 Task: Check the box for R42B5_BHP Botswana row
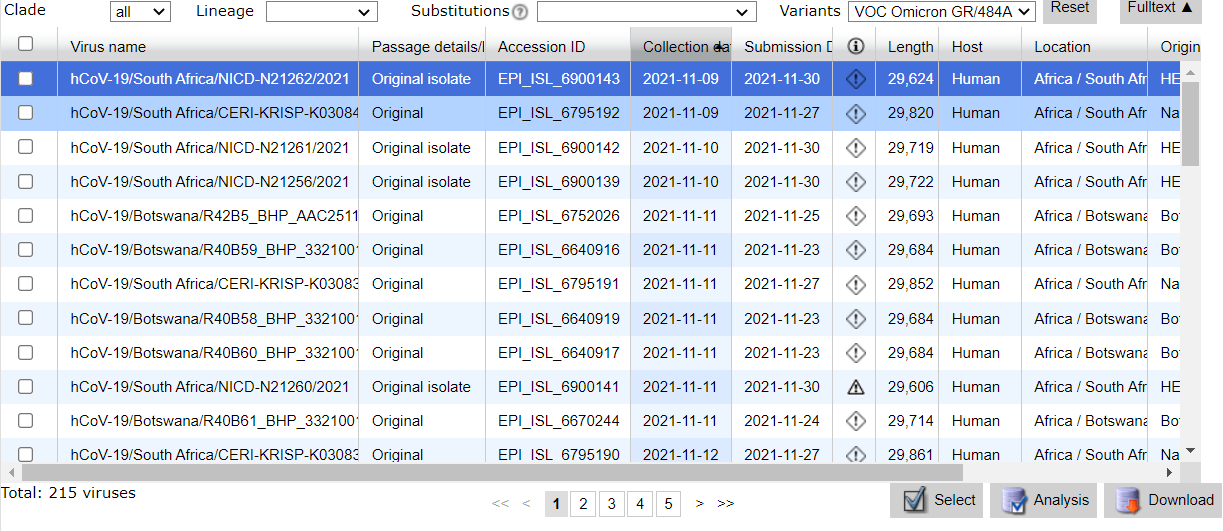[x=26, y=215]
